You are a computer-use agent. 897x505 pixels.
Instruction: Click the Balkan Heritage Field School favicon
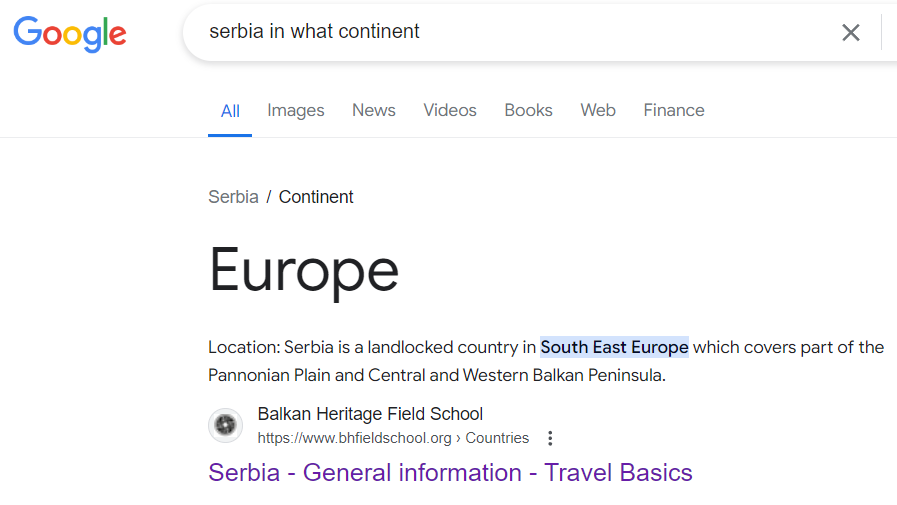pos(226,426)
